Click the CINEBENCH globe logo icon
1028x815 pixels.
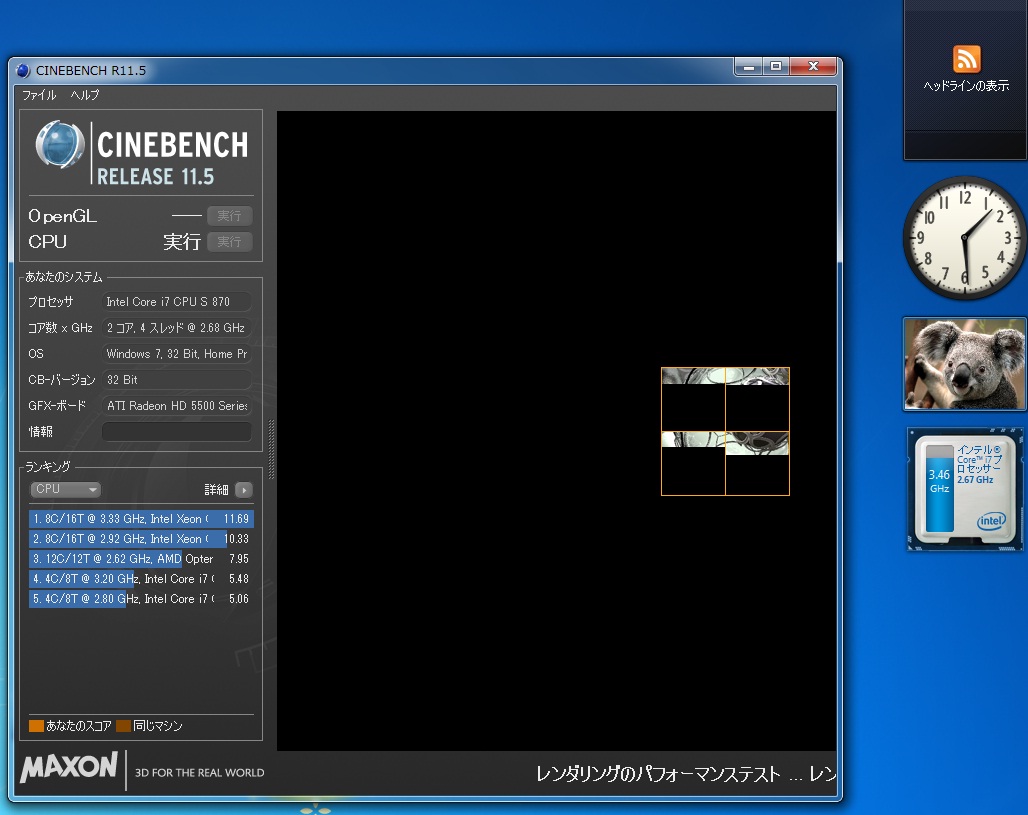click(x=60, y=144)
